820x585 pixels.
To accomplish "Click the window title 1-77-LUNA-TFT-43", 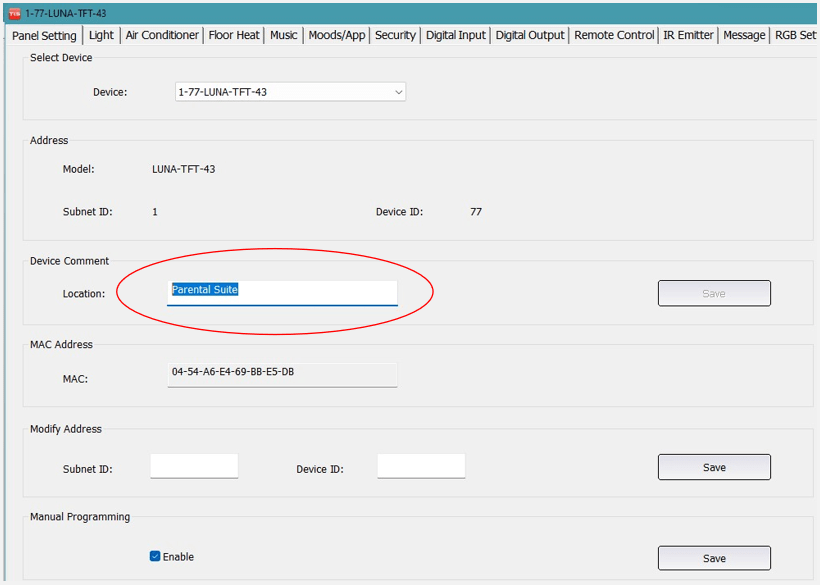I will [66, 13].
